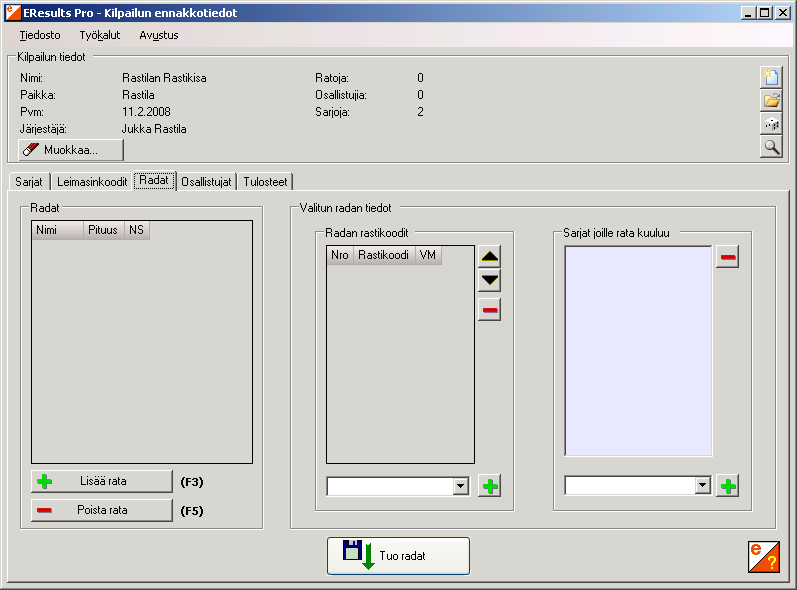Click the EResults Pro title bar icon
Viewport: 797px width, 590px height.
click(x=13, y=13)
